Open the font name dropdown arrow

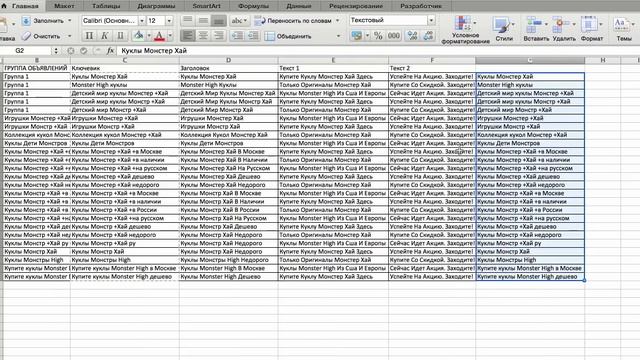142,20
